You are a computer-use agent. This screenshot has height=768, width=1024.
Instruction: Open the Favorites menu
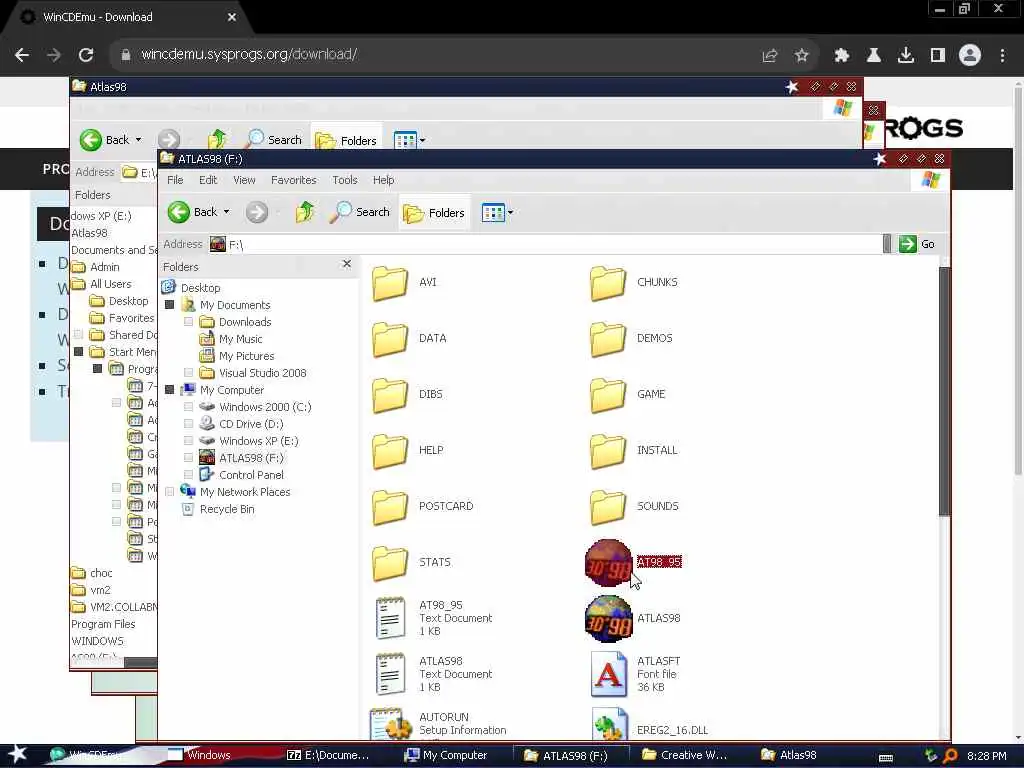pos(294,180)
